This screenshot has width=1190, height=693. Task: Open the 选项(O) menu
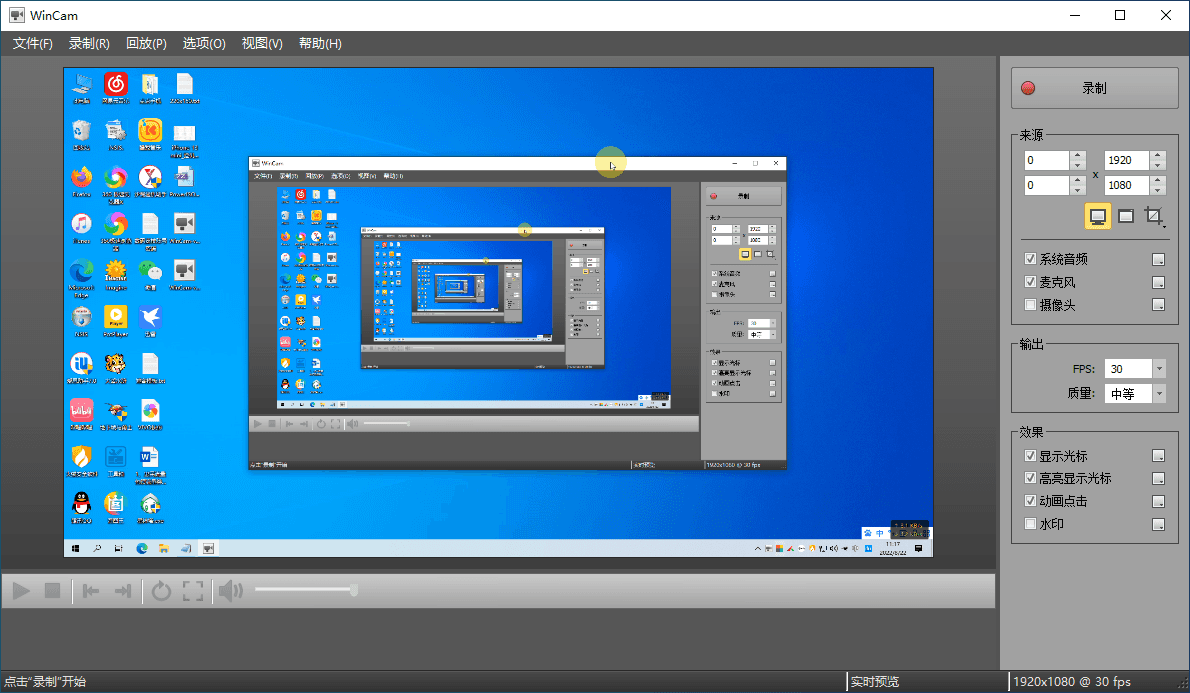click(204, 44)
